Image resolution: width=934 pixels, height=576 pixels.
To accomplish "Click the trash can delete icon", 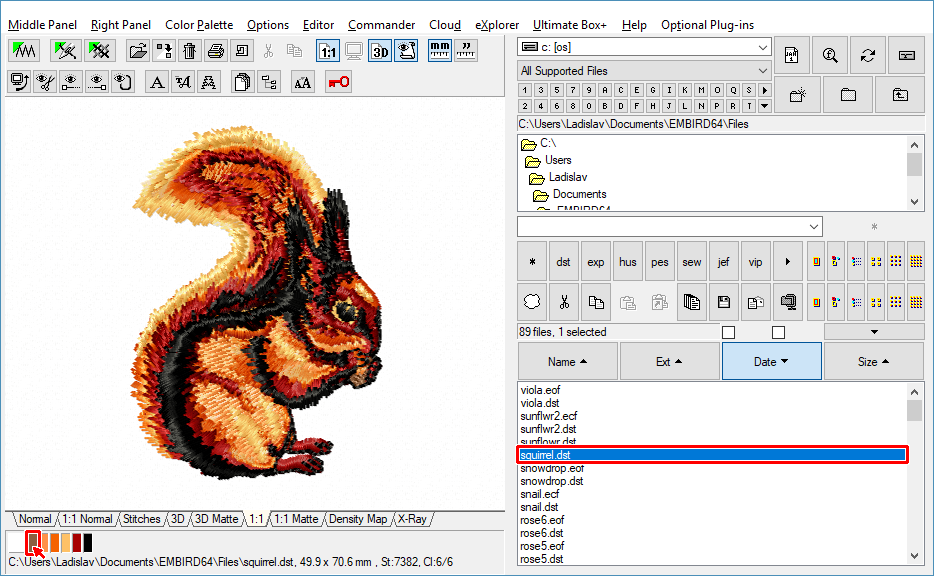I will click(190, 51).
